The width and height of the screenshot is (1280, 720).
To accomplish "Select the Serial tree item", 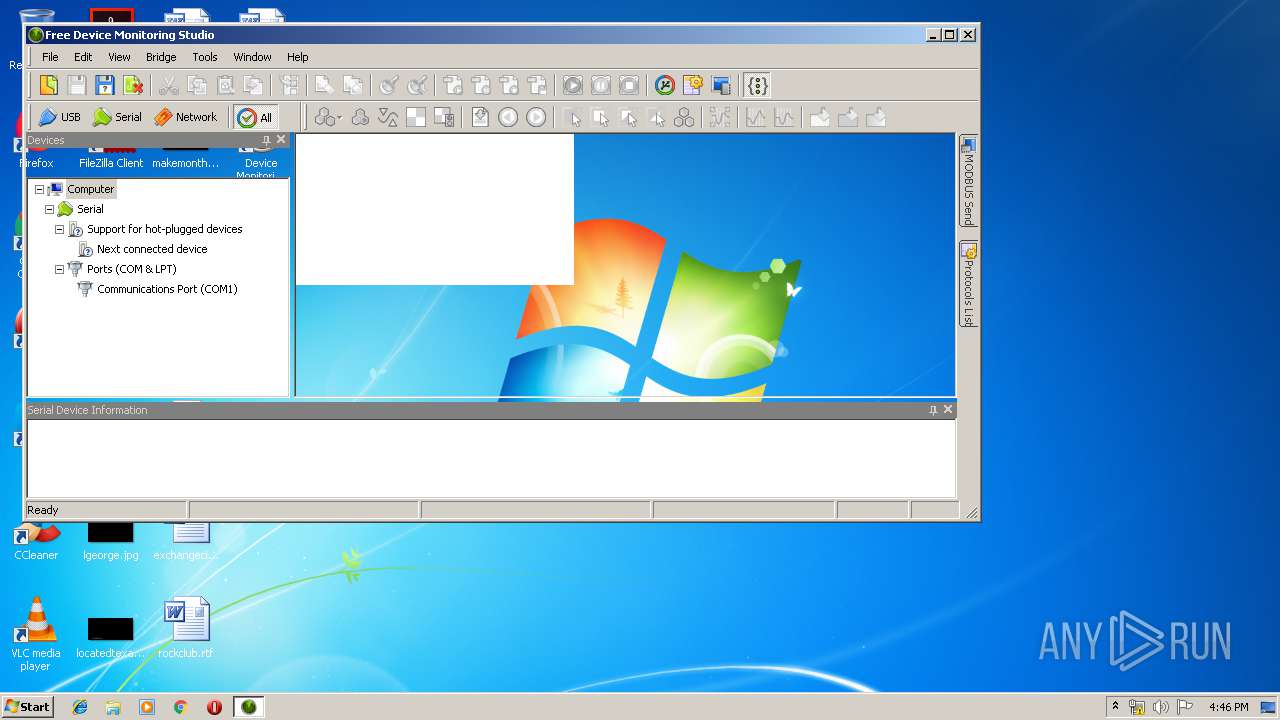I will click(x=90, y=209).
